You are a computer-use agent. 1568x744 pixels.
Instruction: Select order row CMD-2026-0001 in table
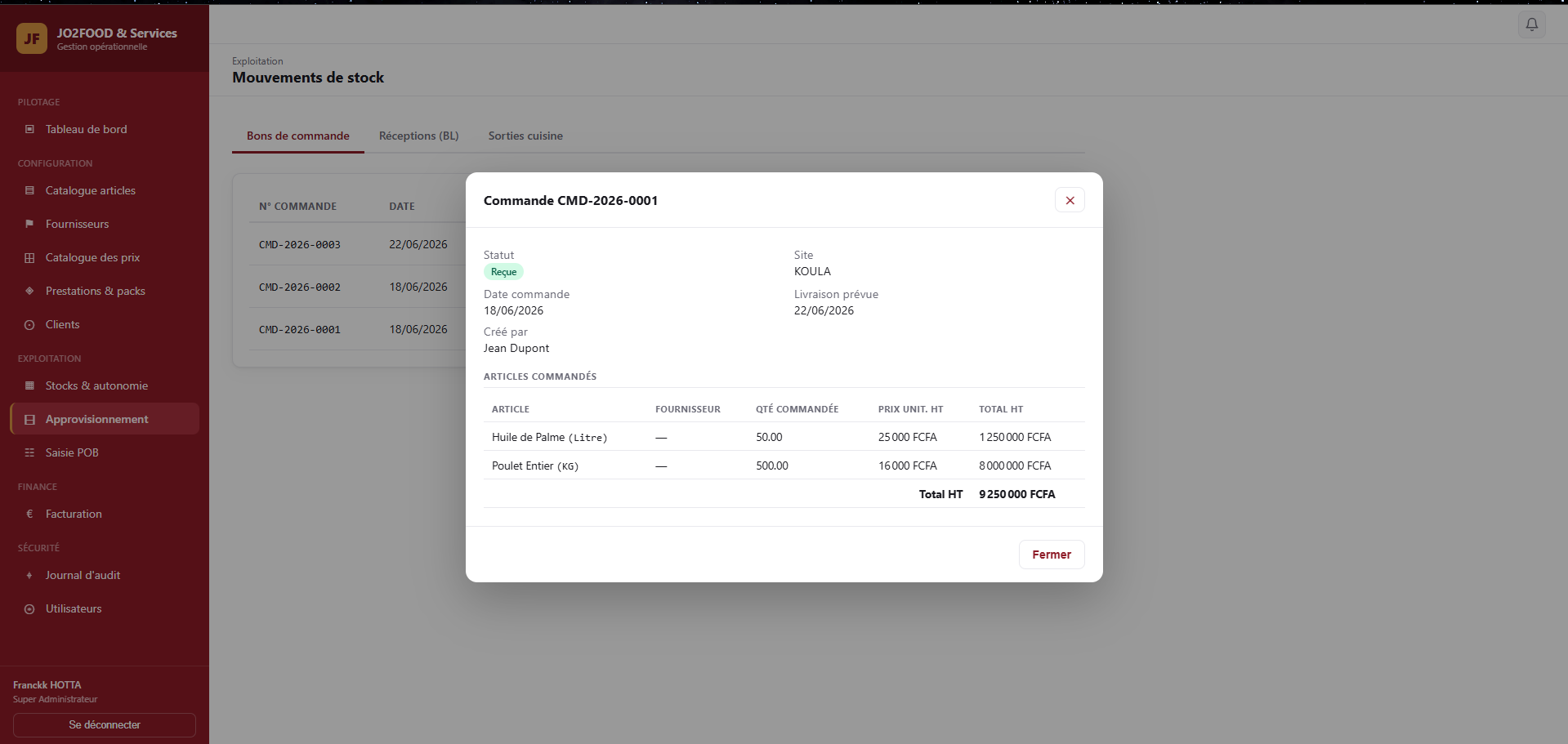tap(357, 329)
